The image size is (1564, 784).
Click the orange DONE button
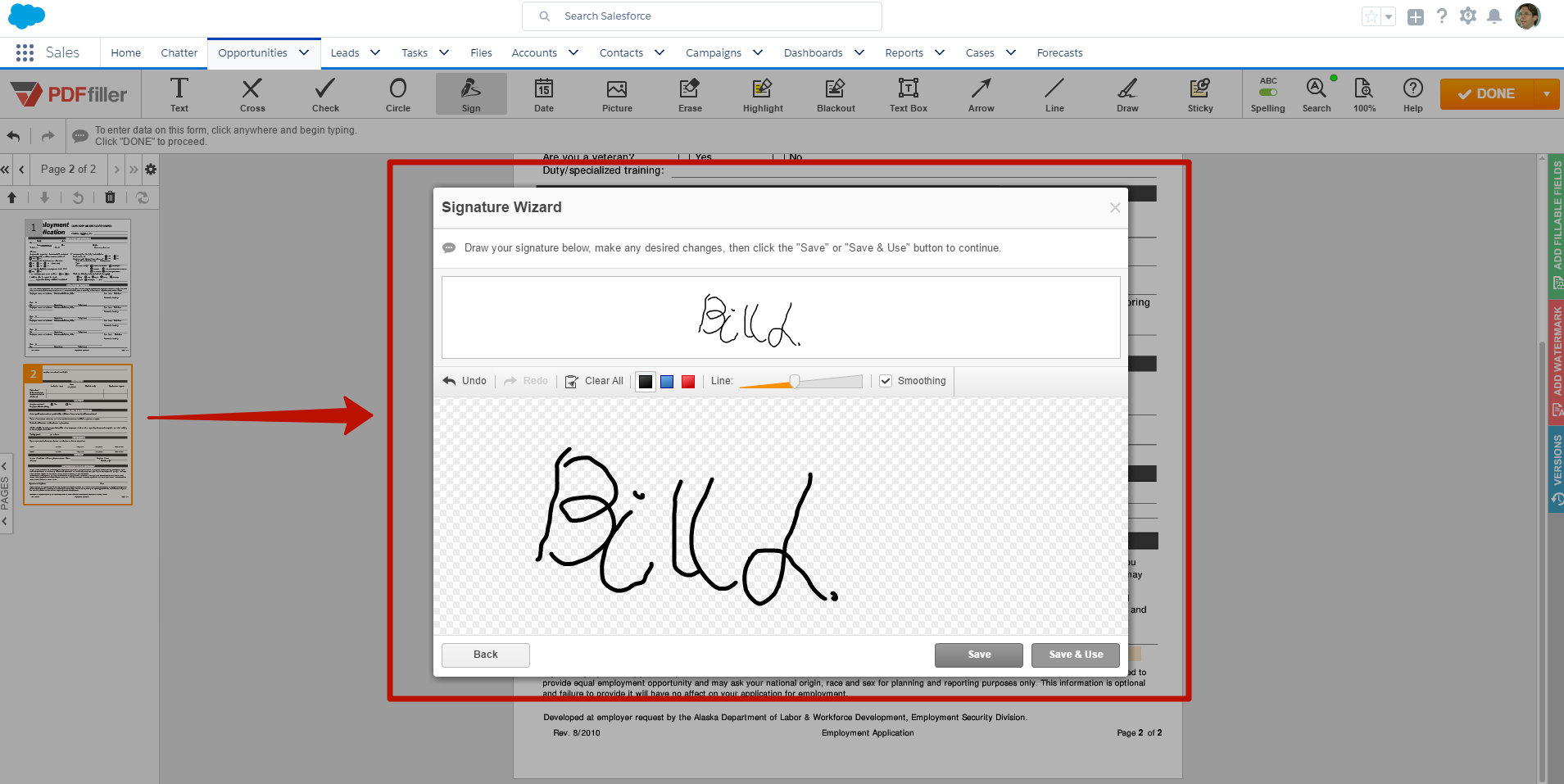point(1488,94)
